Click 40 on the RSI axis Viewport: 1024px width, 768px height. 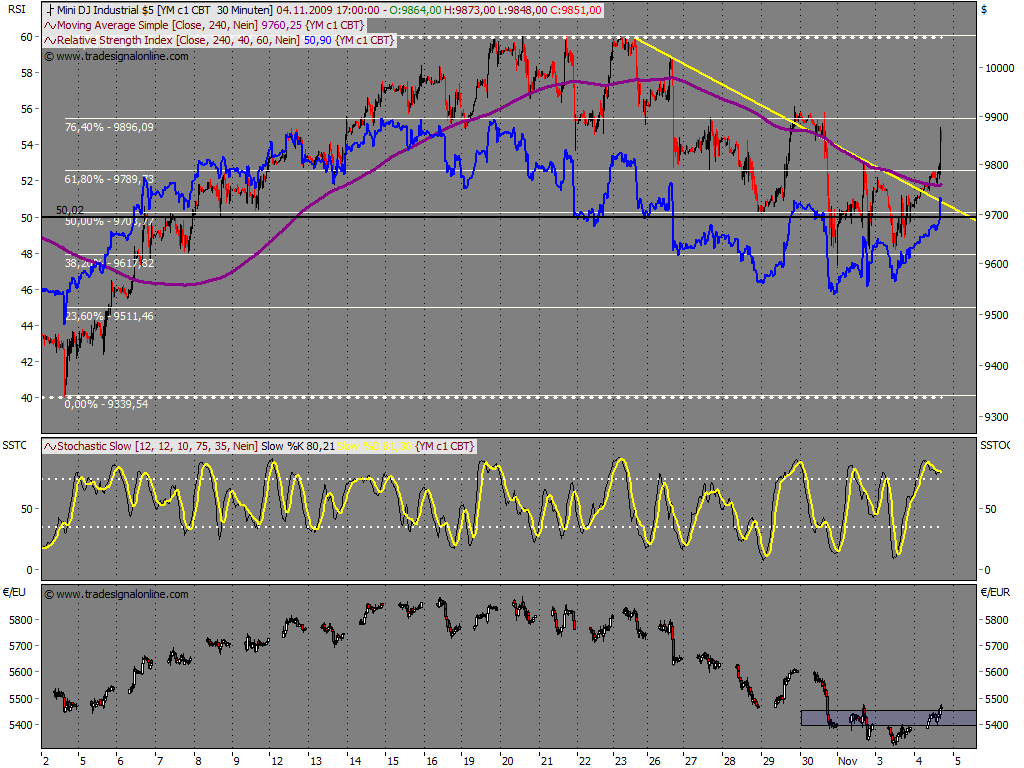26,398
